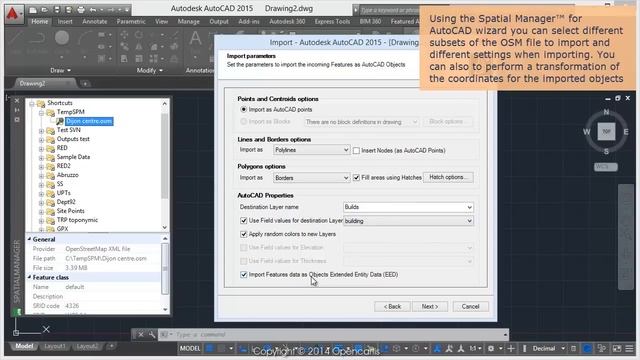
Task: Open the WCS dropdown under ViewCube
Action: click(606, 167)
